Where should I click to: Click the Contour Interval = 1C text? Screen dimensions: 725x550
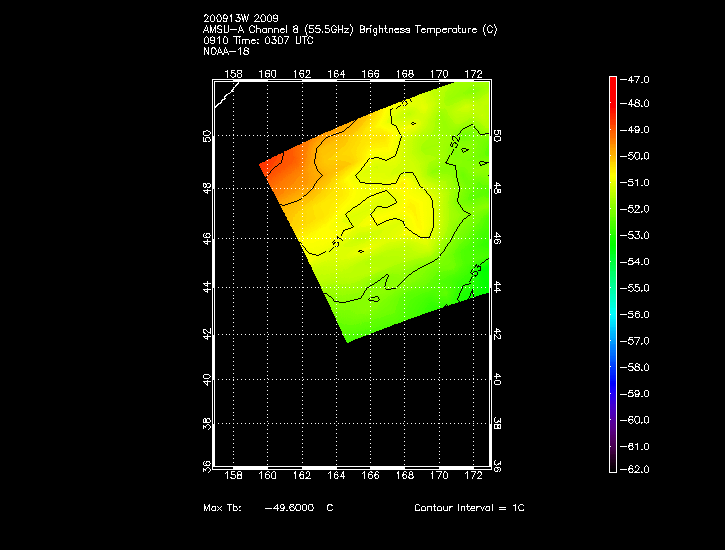[x=469, y=508]
